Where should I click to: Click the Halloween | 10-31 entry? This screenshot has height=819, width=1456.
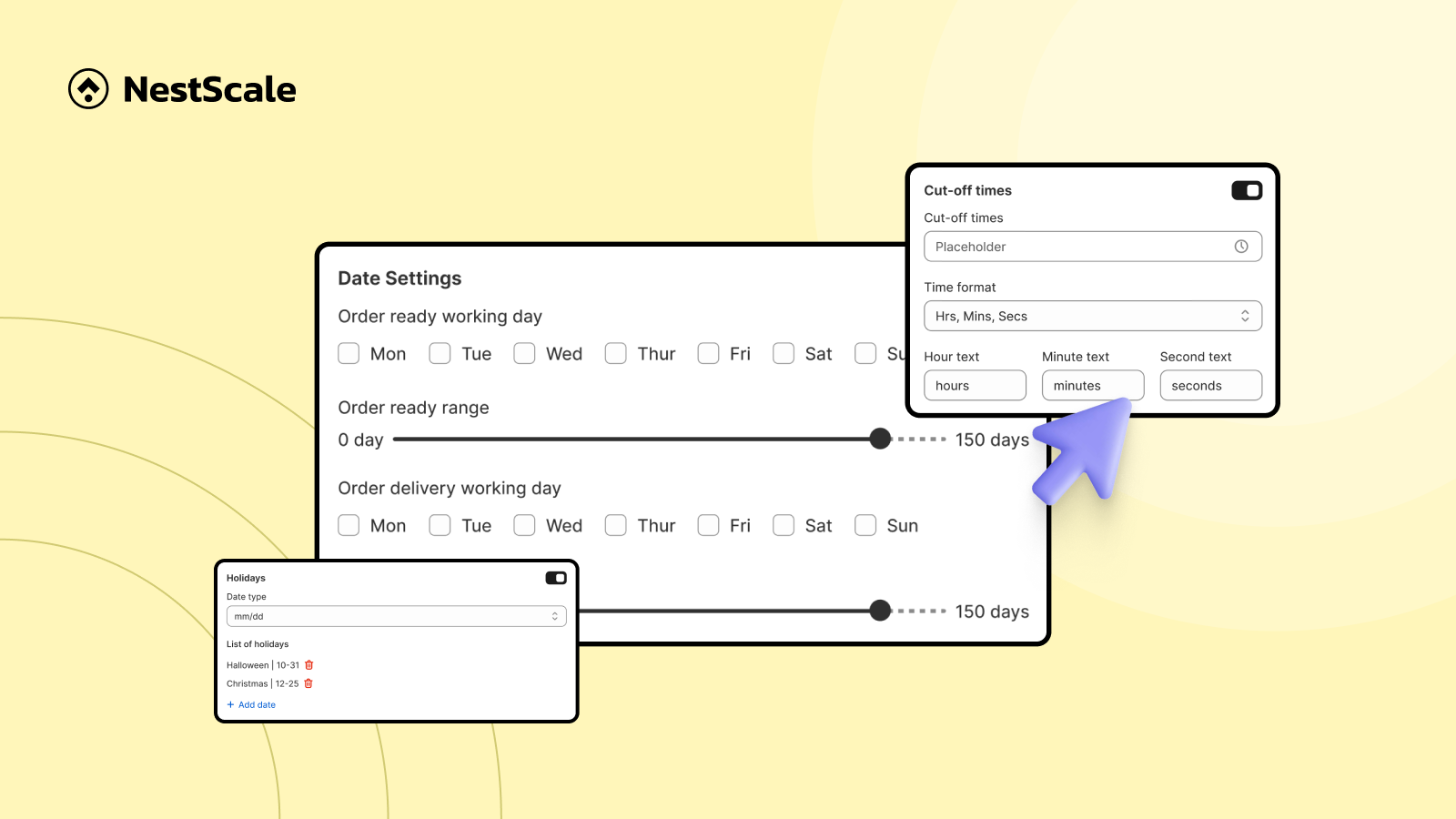pos(263,665)
